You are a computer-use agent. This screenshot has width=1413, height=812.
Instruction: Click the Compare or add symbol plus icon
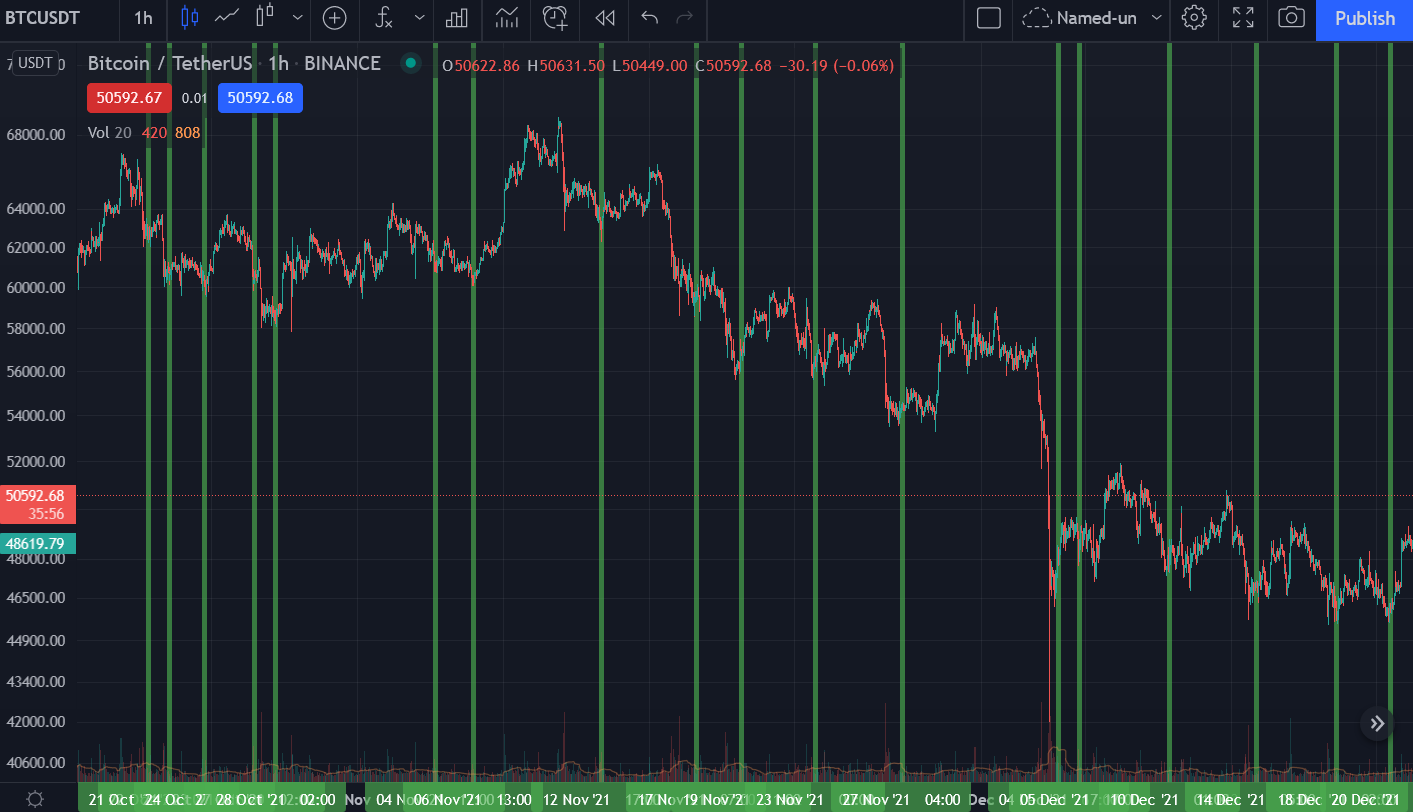[x=334, y=18]
